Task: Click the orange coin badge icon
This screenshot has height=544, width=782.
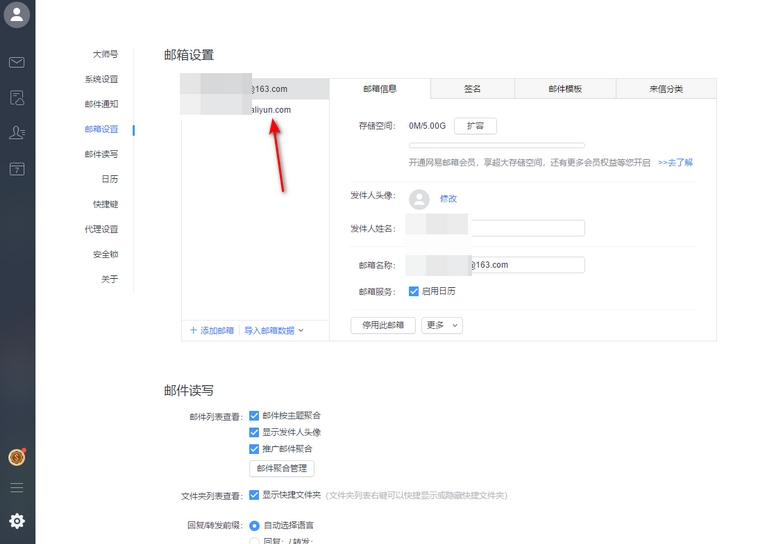Action: [x=17, y=457]
